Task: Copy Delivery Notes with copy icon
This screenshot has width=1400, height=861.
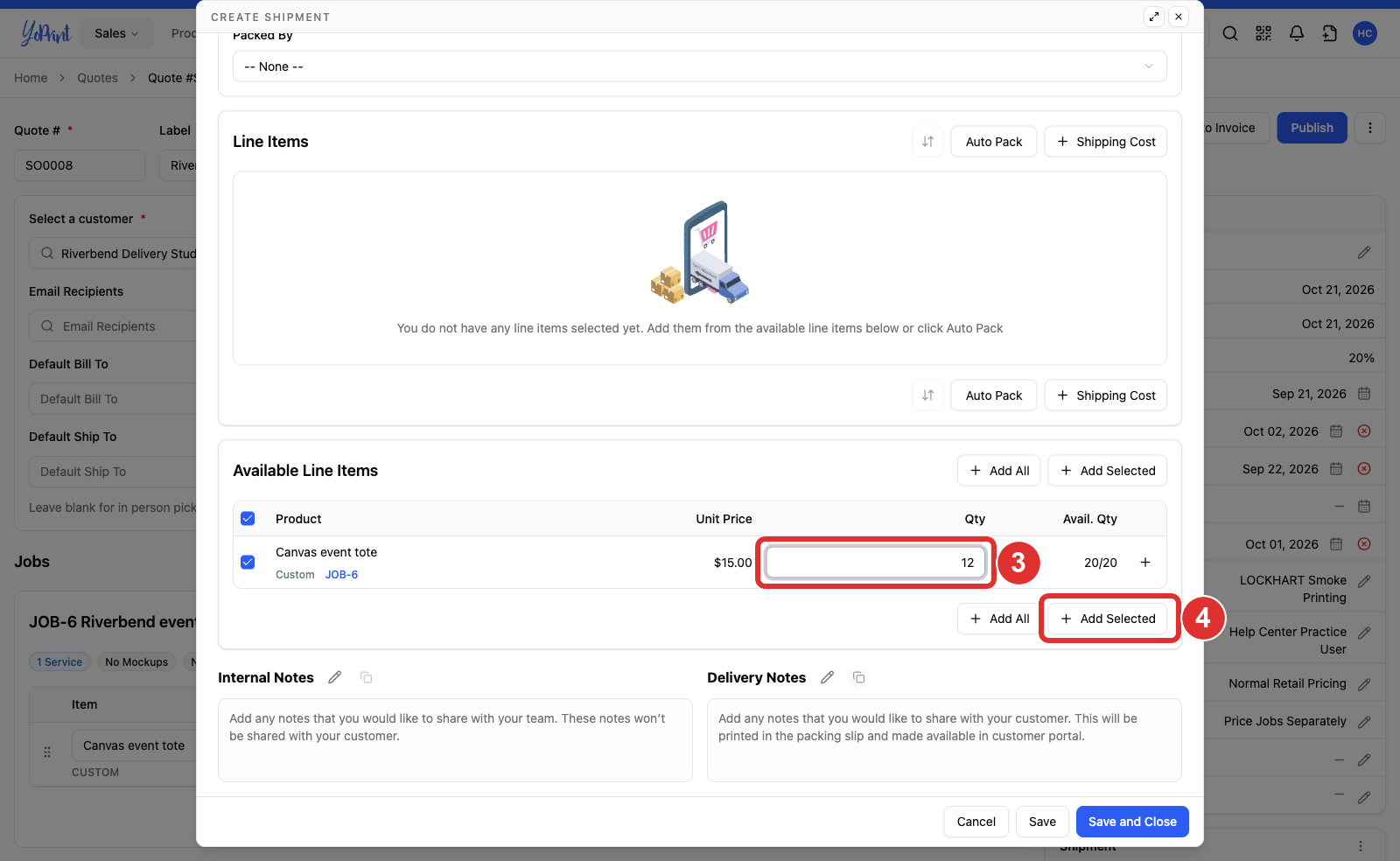Action: point(859,677)
